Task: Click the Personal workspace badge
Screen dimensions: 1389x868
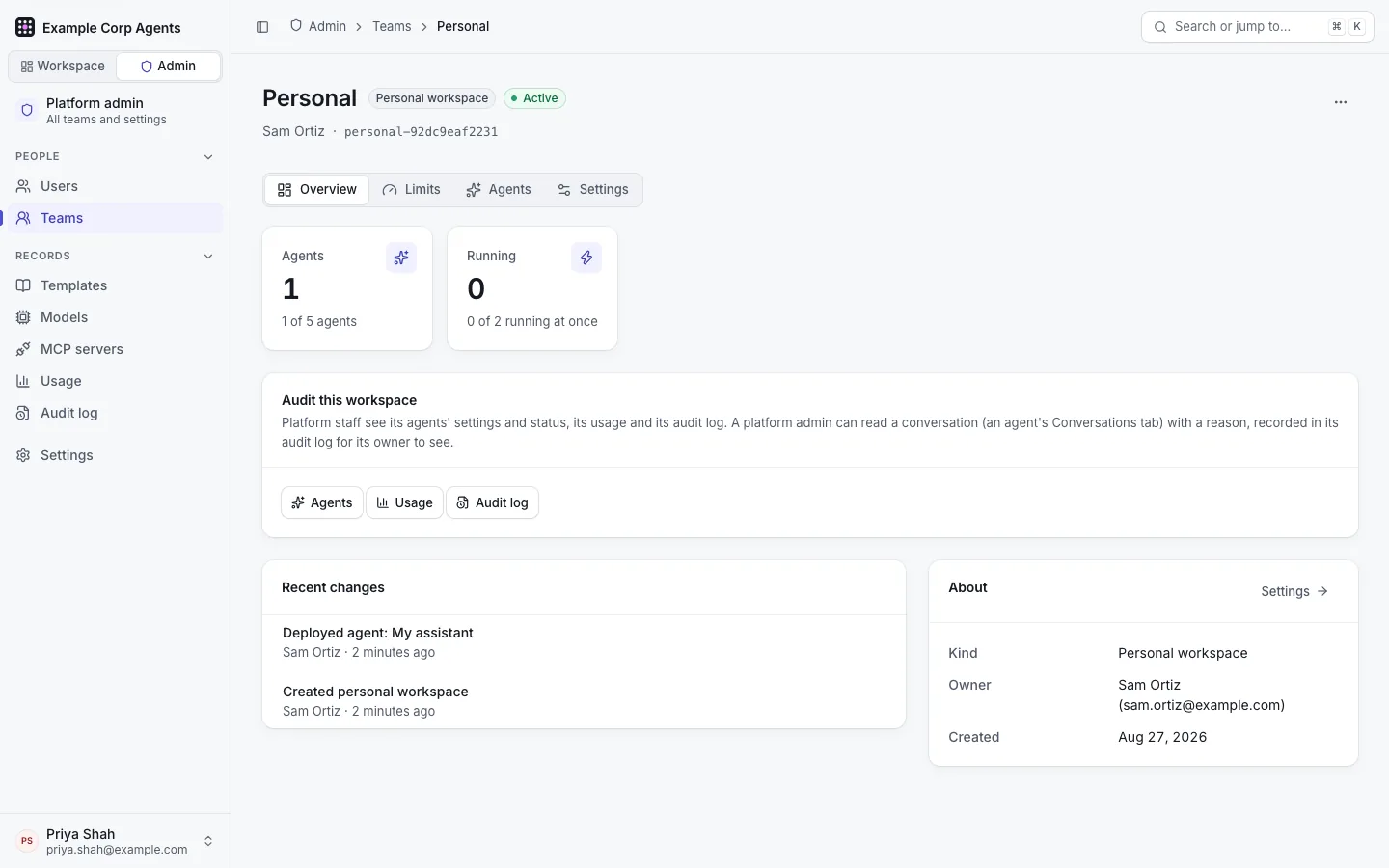Action: (432, 98)
